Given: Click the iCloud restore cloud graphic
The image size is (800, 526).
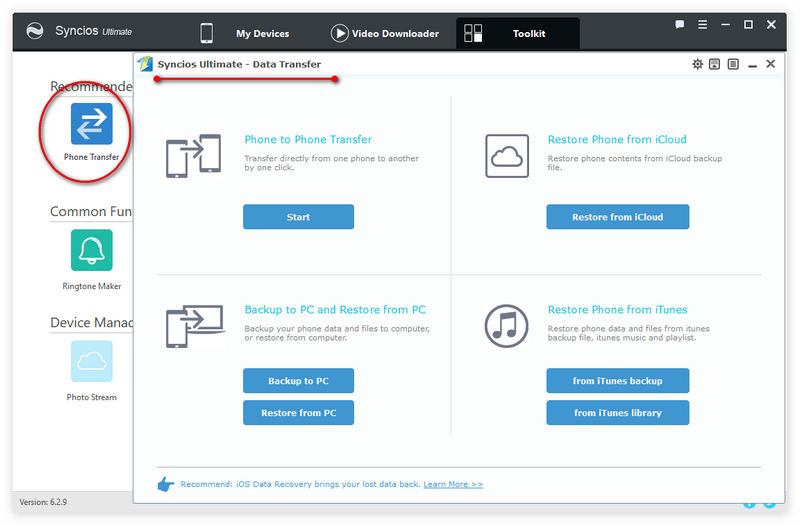Looking at the screenshot, I should 507,156.
